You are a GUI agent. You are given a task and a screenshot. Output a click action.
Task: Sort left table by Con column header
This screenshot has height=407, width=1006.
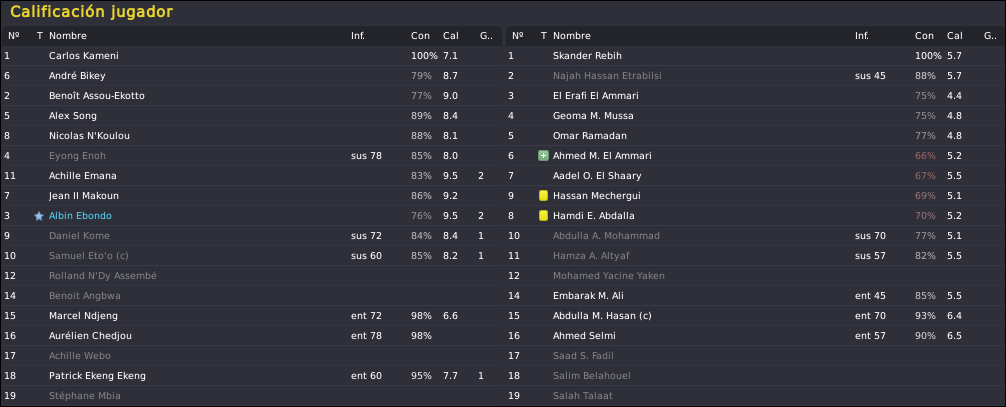420,36
